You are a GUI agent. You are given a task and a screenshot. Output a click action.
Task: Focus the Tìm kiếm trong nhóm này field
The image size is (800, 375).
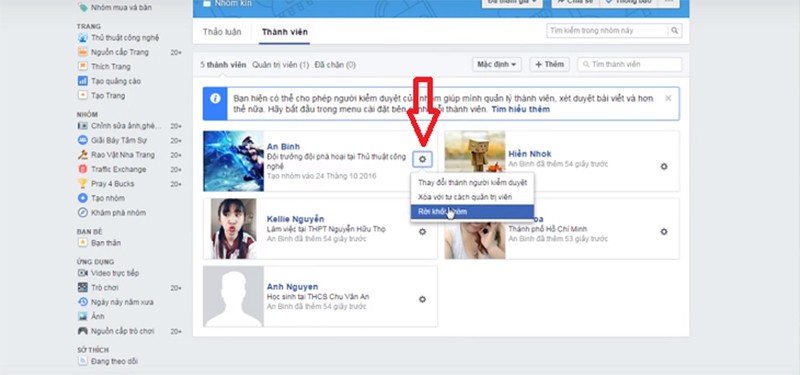coord(607,31)
